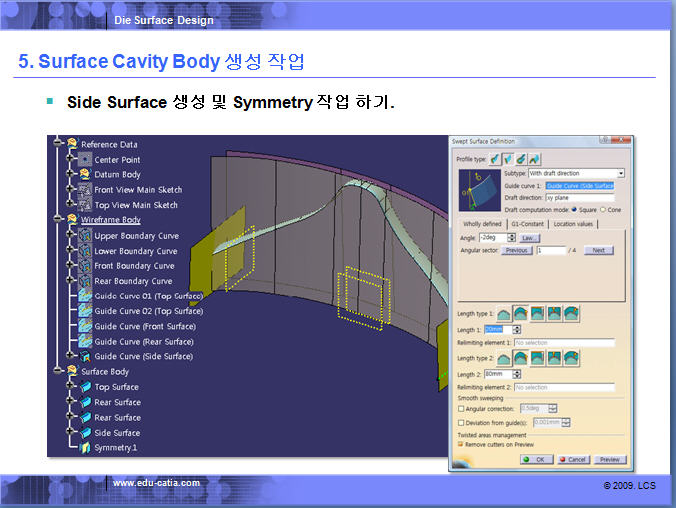Select the third Profile type icon

522,159
